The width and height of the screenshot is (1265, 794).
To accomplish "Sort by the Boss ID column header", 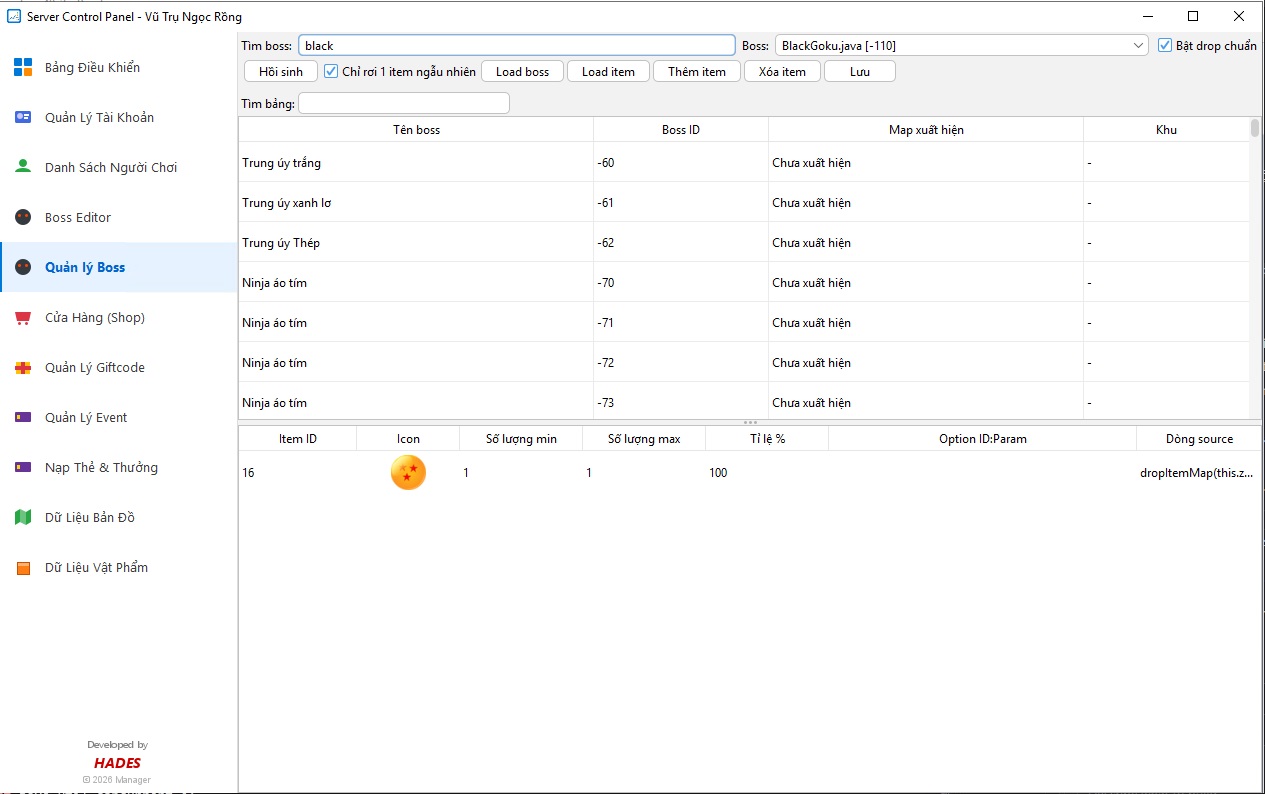I will 681,129.
